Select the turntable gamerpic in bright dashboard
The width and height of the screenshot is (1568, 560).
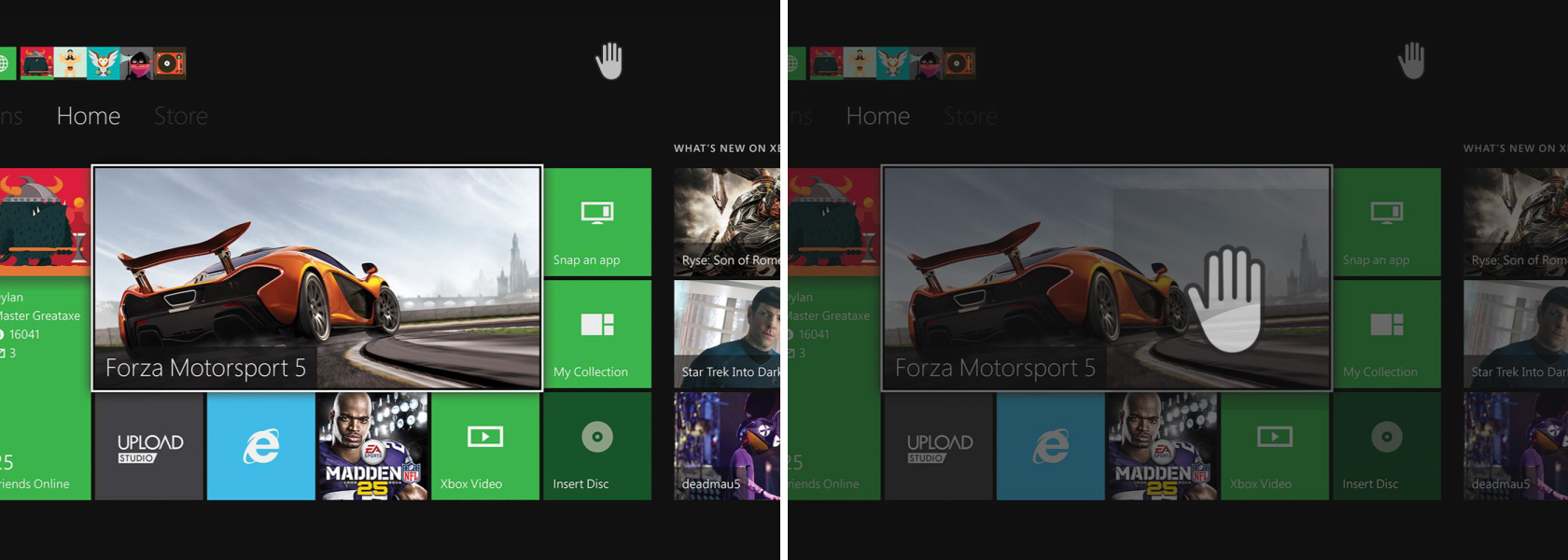170,63
